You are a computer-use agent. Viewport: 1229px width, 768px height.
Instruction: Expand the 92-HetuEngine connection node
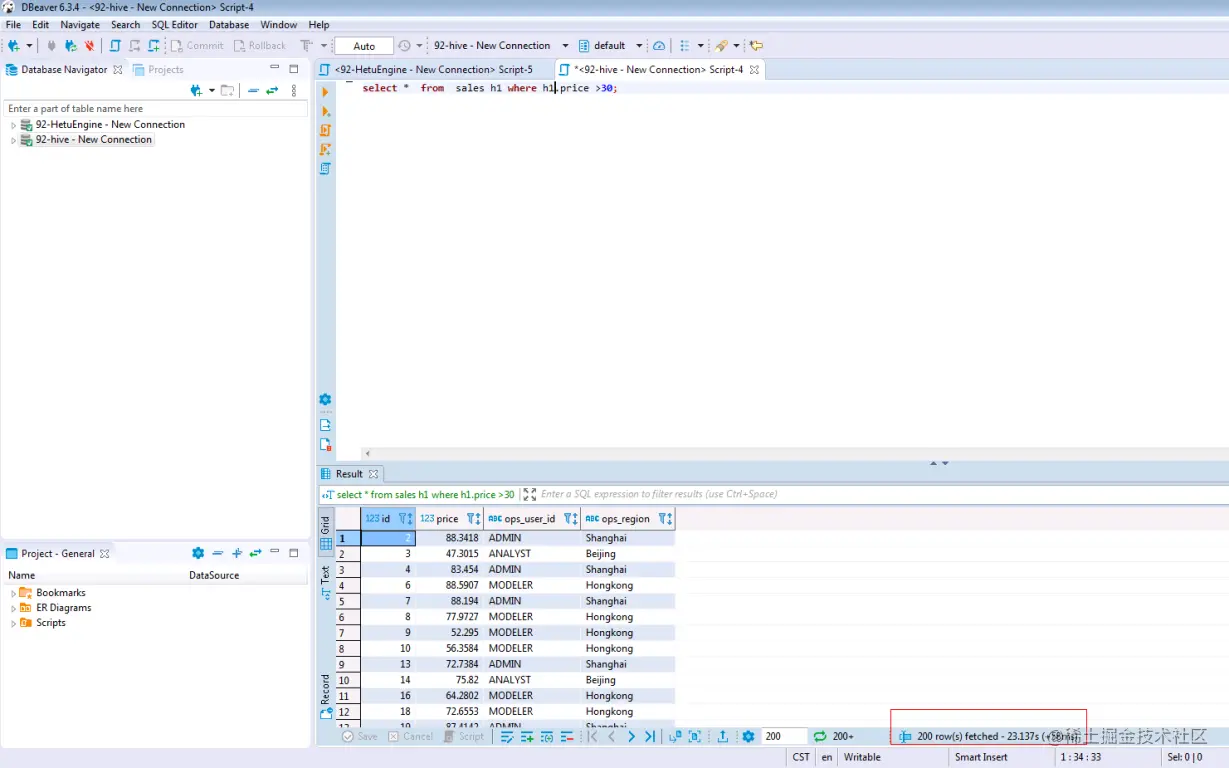[x=14, y=125]
